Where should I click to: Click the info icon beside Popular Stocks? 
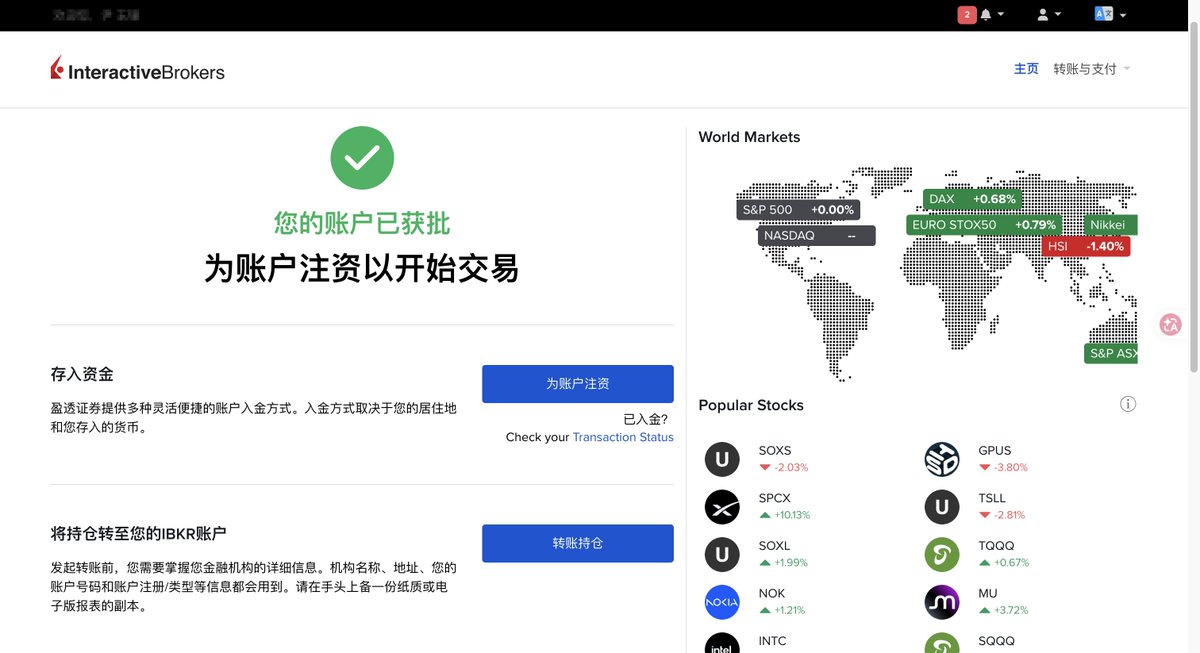[x=1128, y=405]
